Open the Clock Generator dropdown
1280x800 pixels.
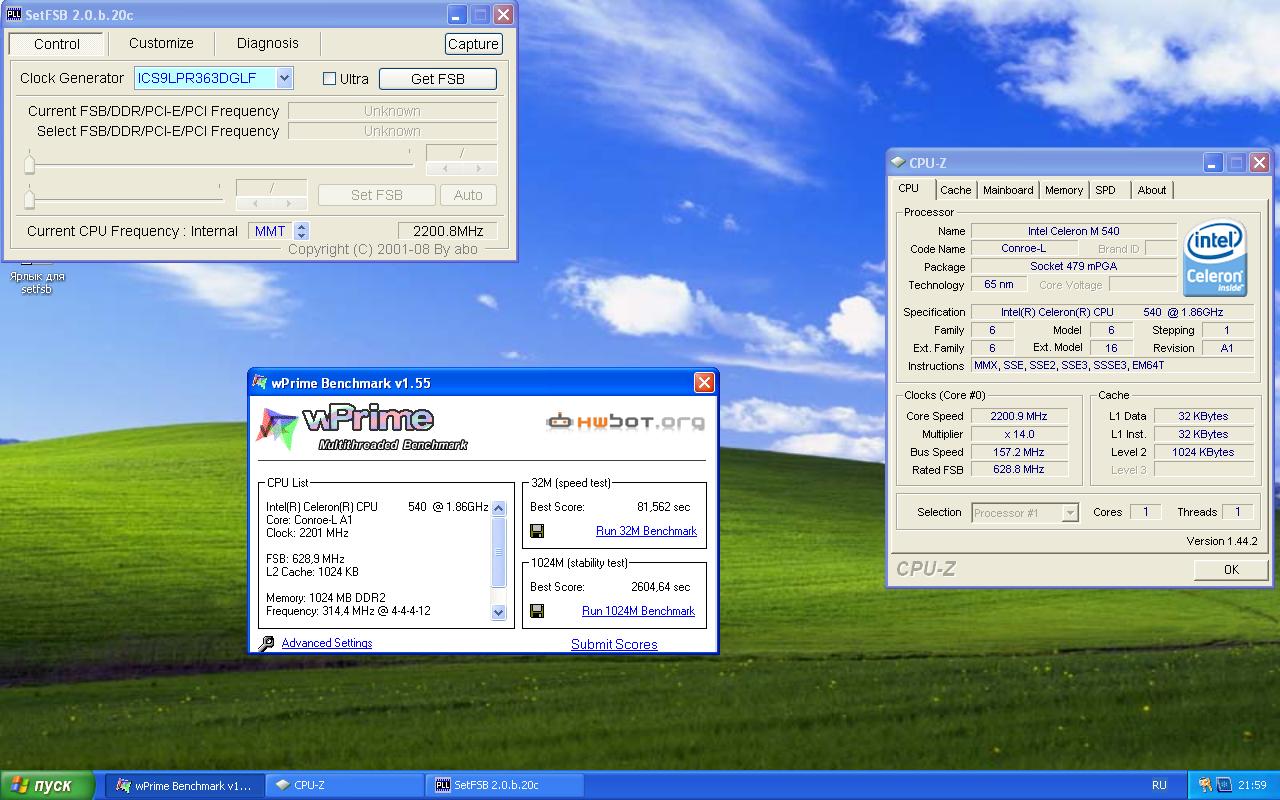[x=284, y=78]
